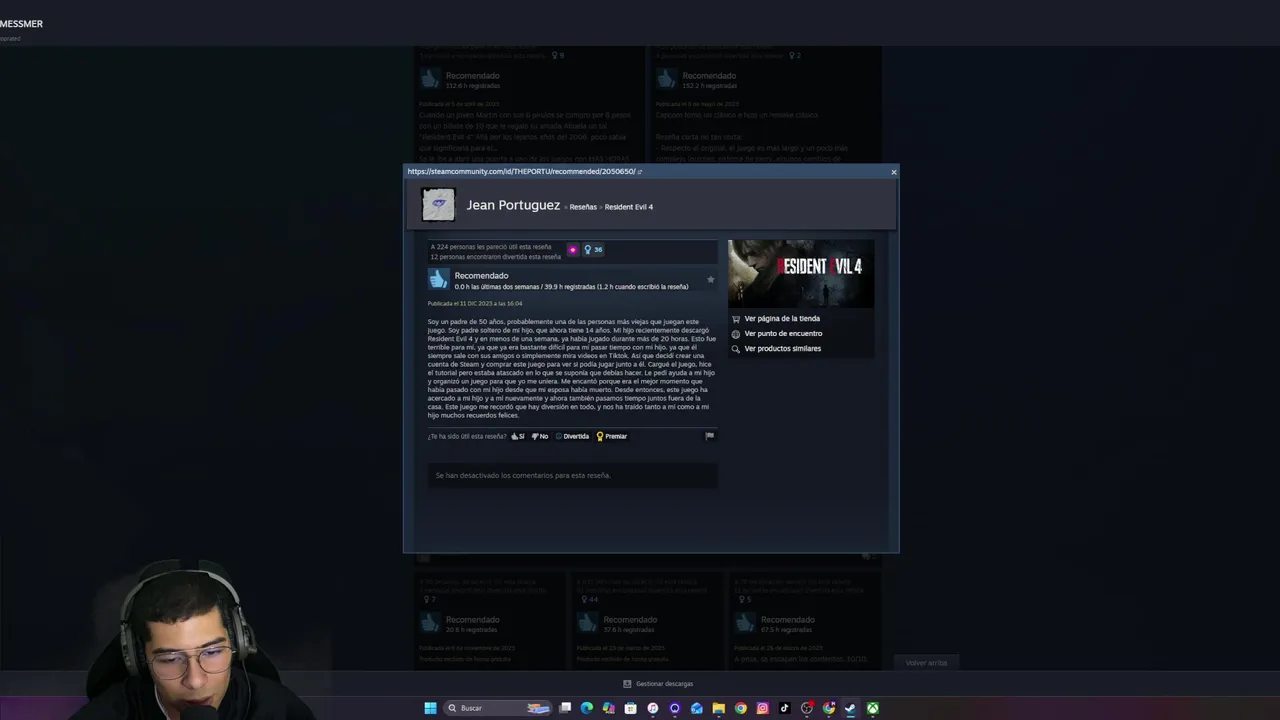Close the review popup with the X

pos(894,172)
